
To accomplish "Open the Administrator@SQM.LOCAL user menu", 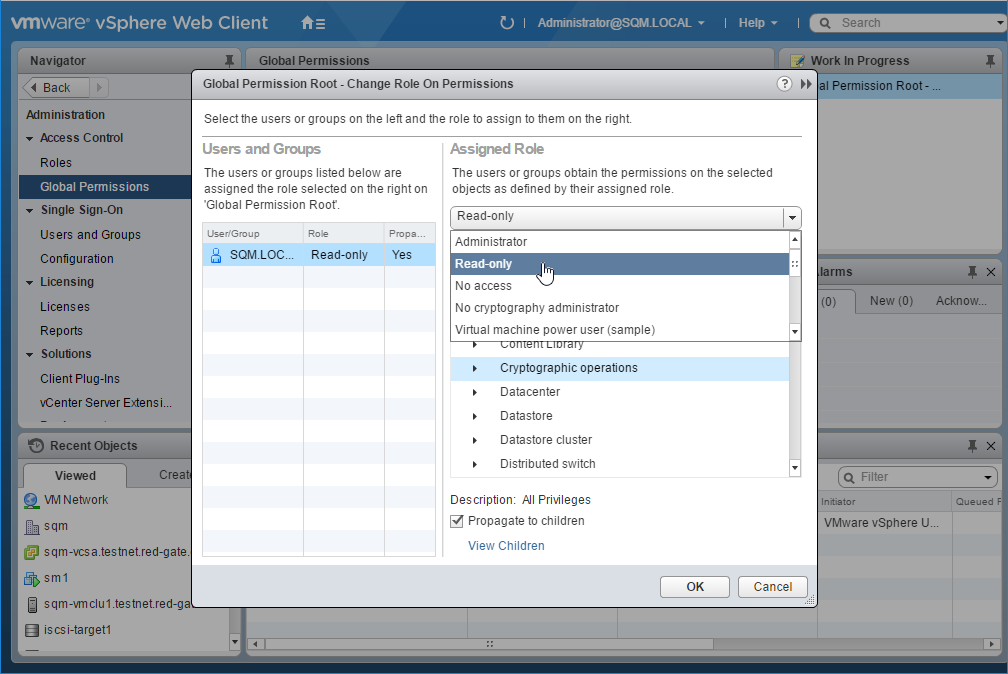I will pyautogui.click(x=620, y=23).
